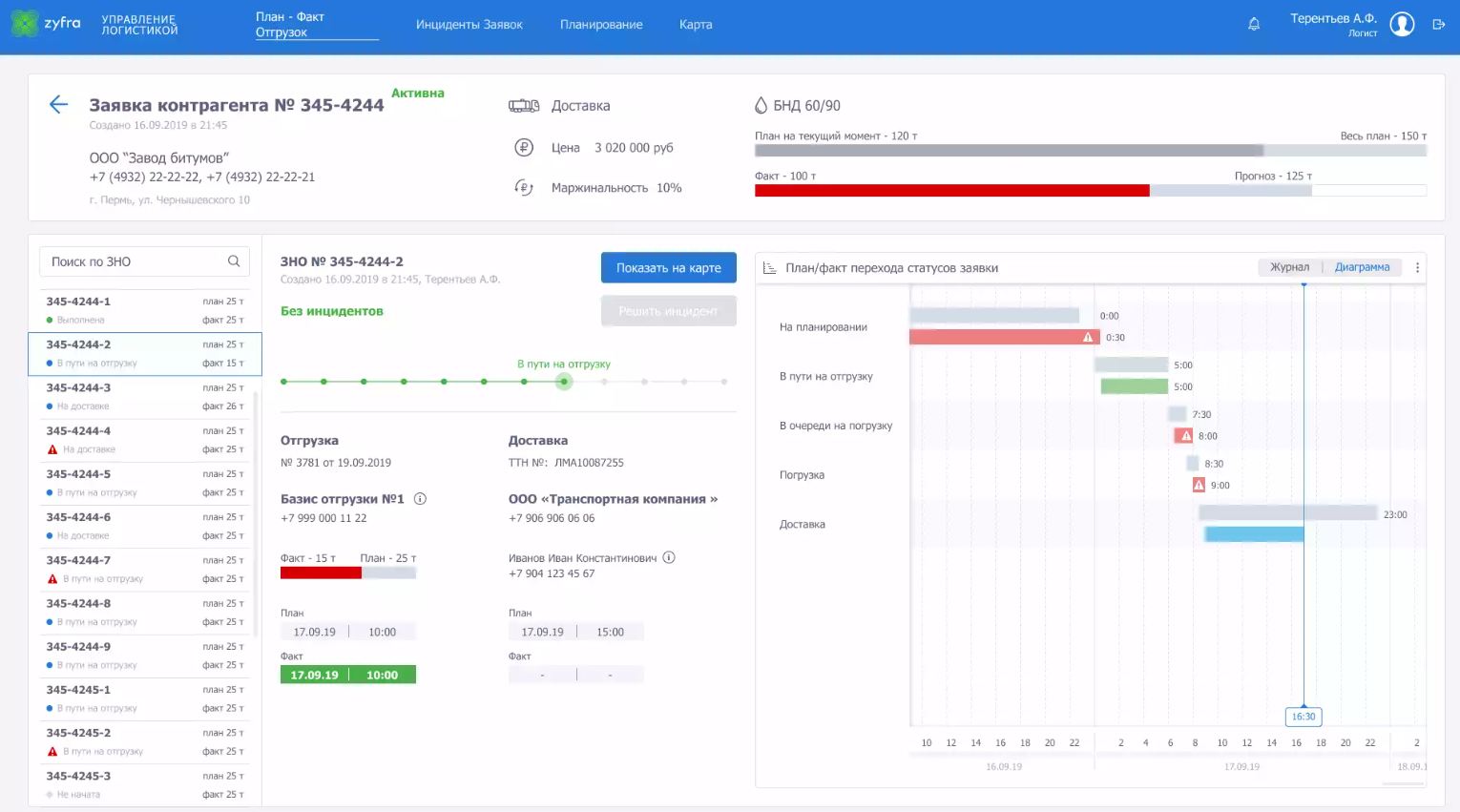Open the notifications bell
This screenshot has width=1460, height=812.
(x=1254, y=24)
